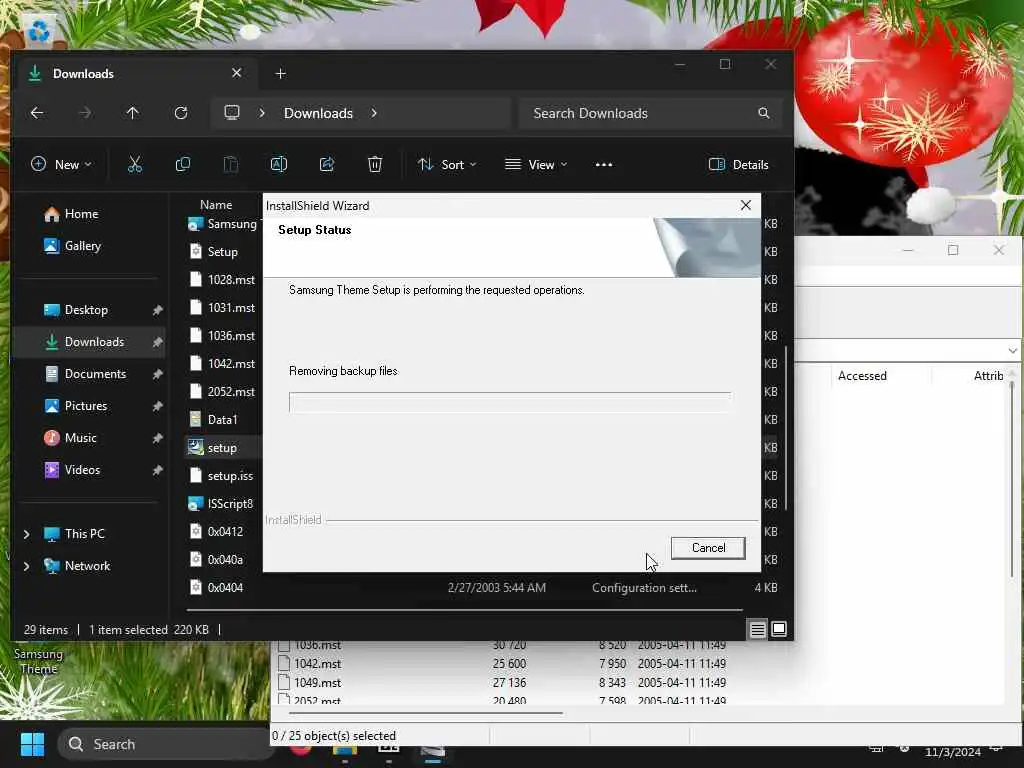Screen dimensions: 1024x768
Task: Click the Paste clipboard icon in toolbar
Action: click(231, 165)
